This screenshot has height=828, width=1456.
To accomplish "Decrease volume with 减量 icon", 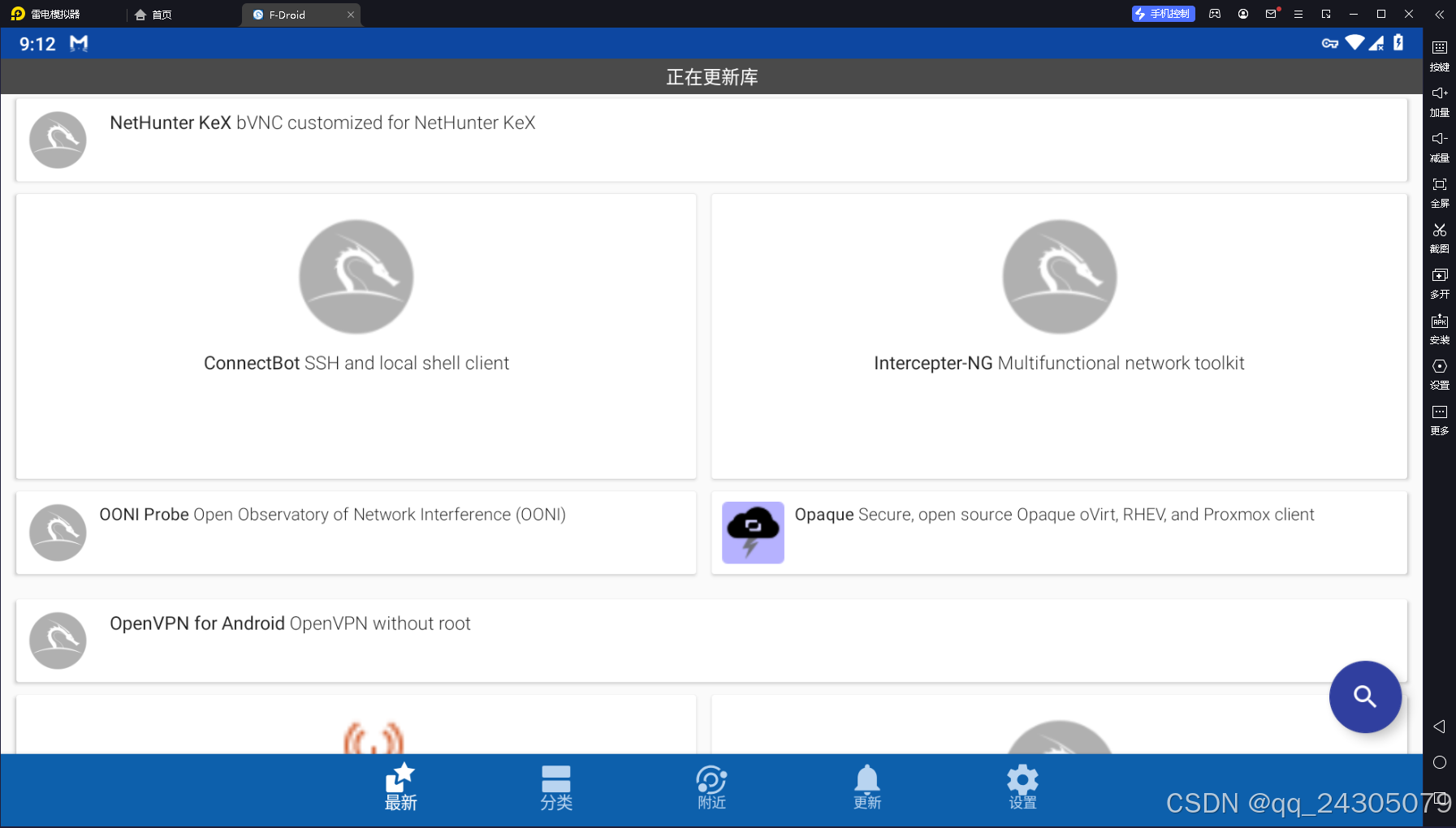I will coord(1440,146).
